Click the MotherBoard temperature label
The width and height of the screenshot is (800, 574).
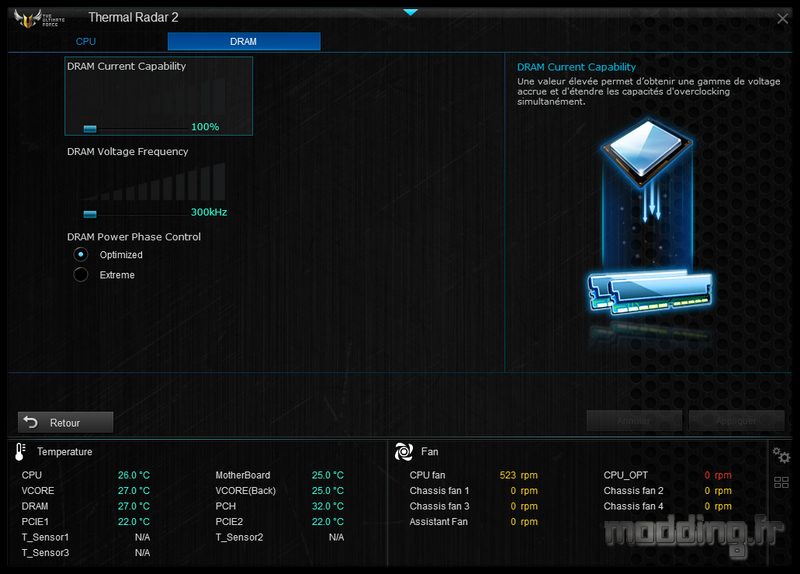[x=243, y=475]
